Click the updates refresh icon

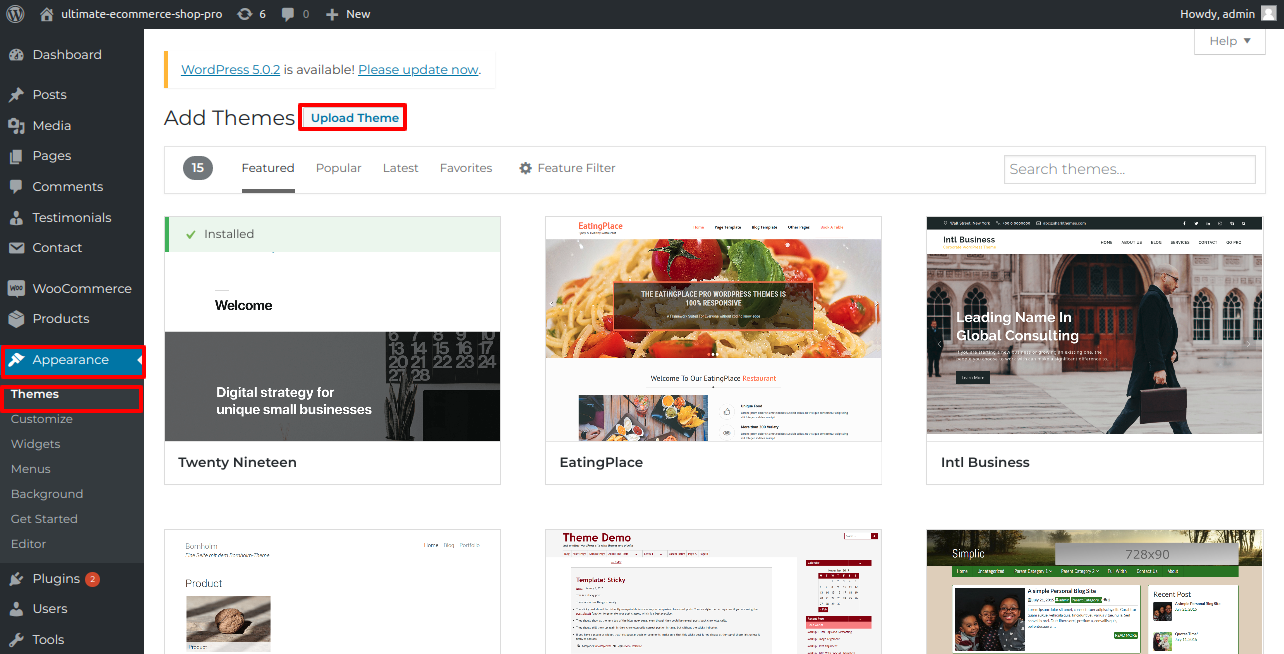click(245, 14)
